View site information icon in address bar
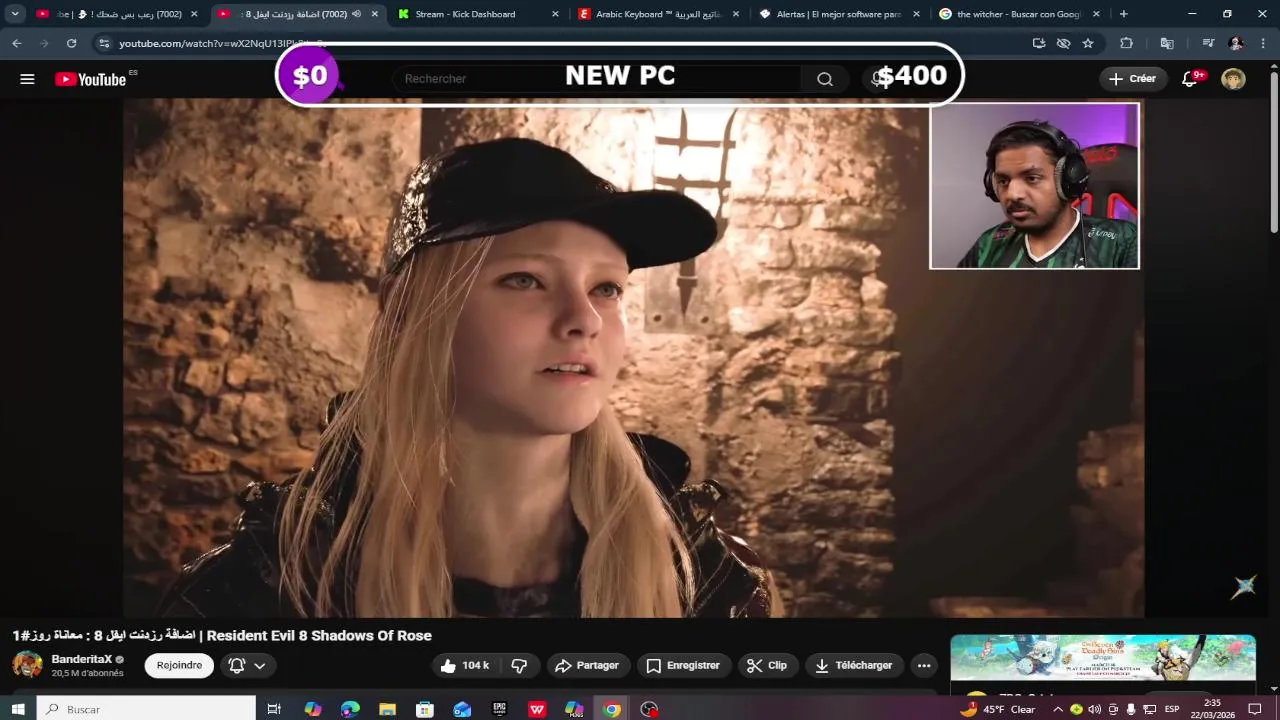The height and width of the screenshot is (720, 1280). (104, 43)
